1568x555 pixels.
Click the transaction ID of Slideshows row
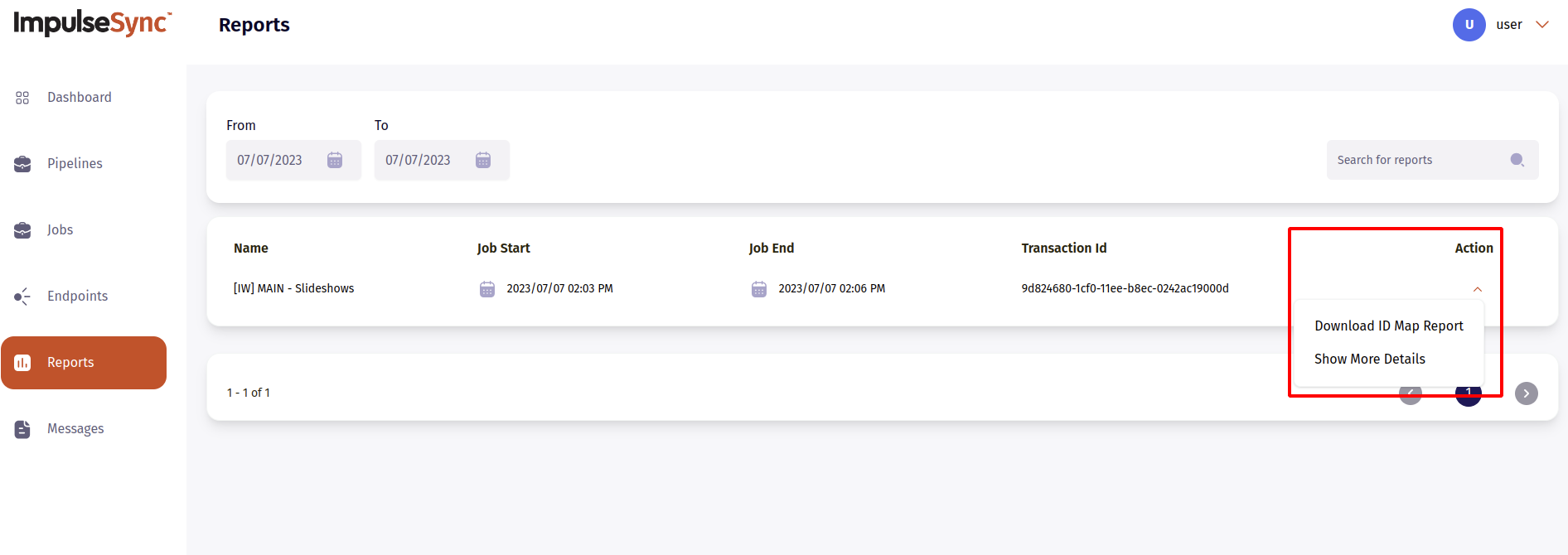tap(1125, 288)
